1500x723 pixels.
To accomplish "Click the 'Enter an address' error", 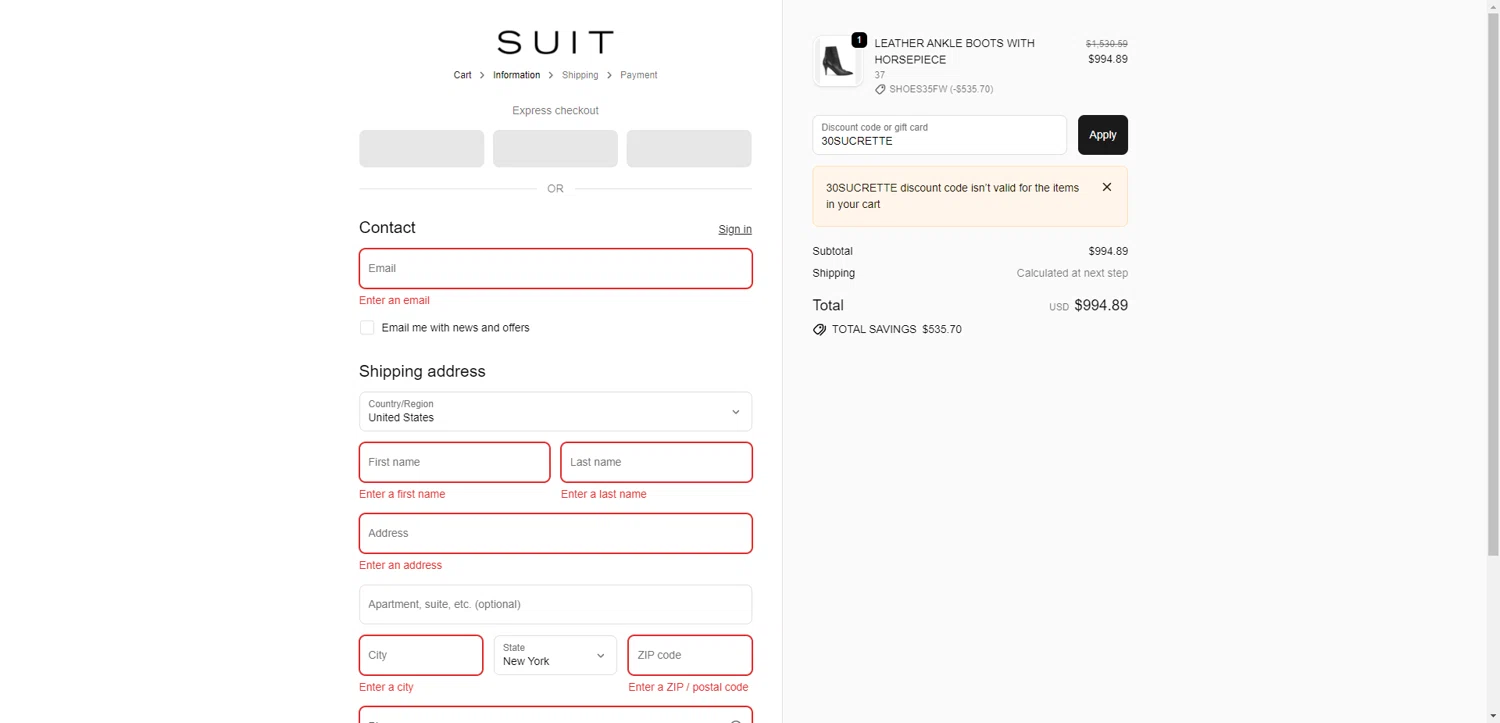I will (400, 565).
